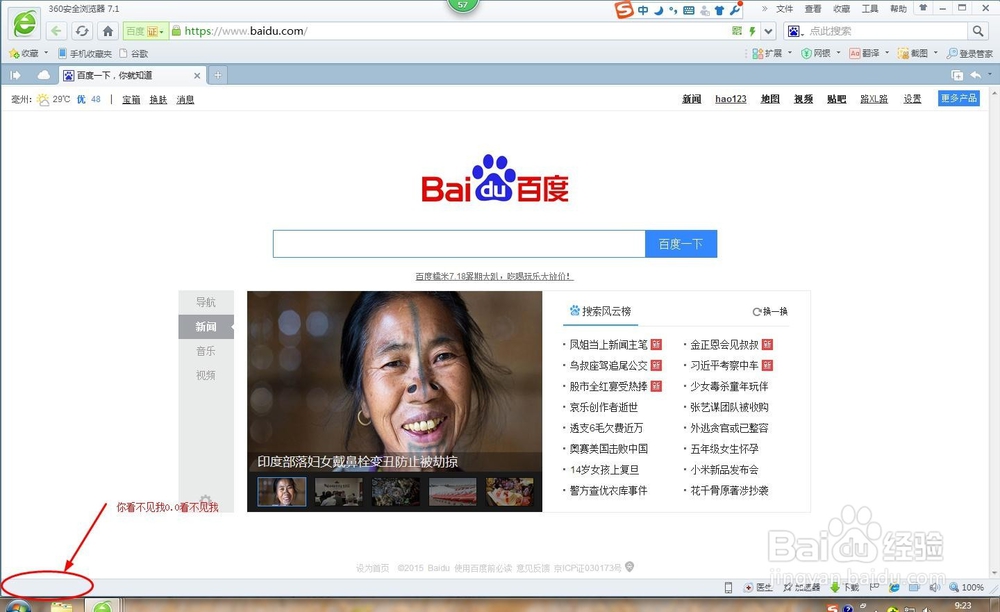Toggle the sidebar panel icon left of tabs
This screenshot has height=612, width=1000.
[15, 75]
